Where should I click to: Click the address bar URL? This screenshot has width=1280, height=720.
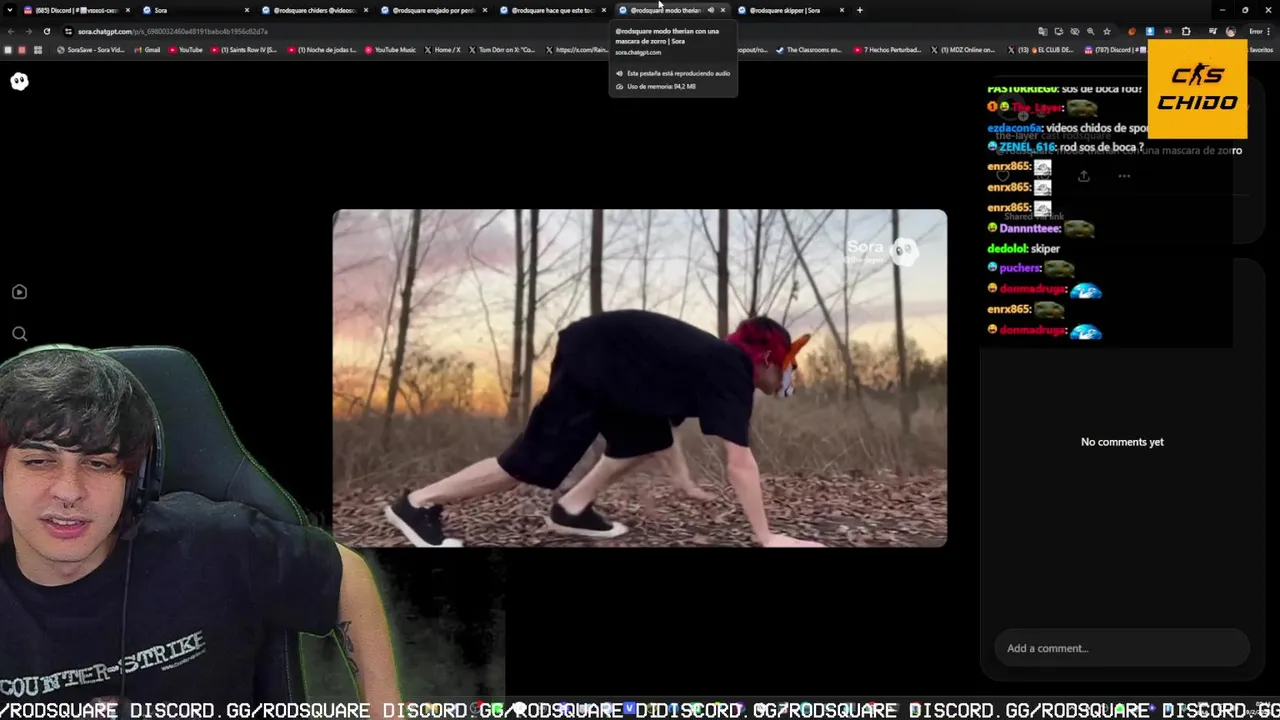(x=172, y=31)
